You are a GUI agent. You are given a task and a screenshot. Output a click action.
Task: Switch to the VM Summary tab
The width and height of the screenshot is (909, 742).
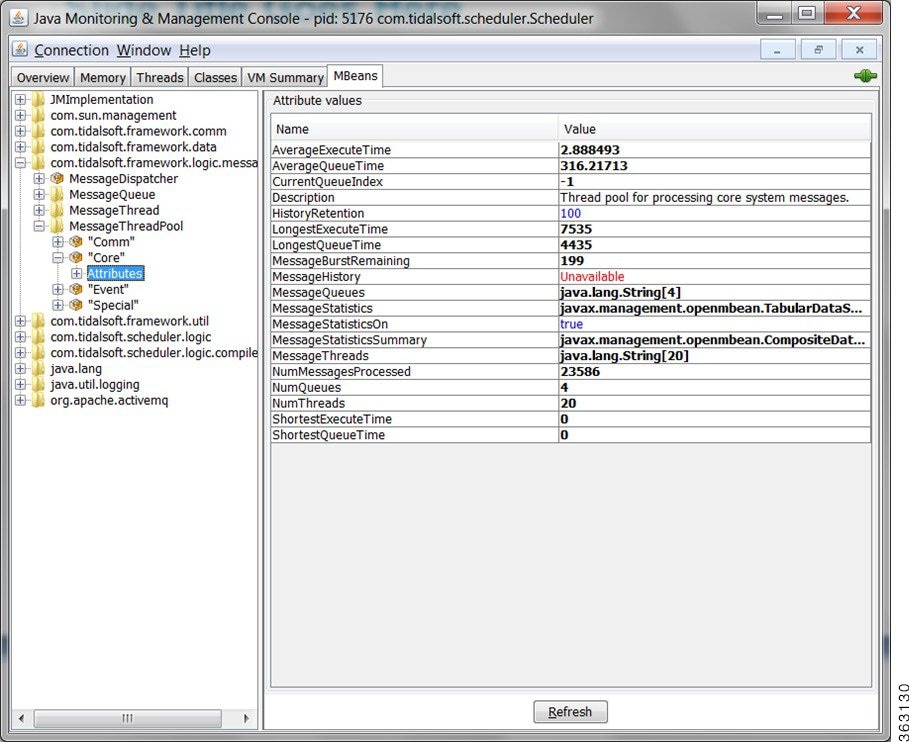286,77
